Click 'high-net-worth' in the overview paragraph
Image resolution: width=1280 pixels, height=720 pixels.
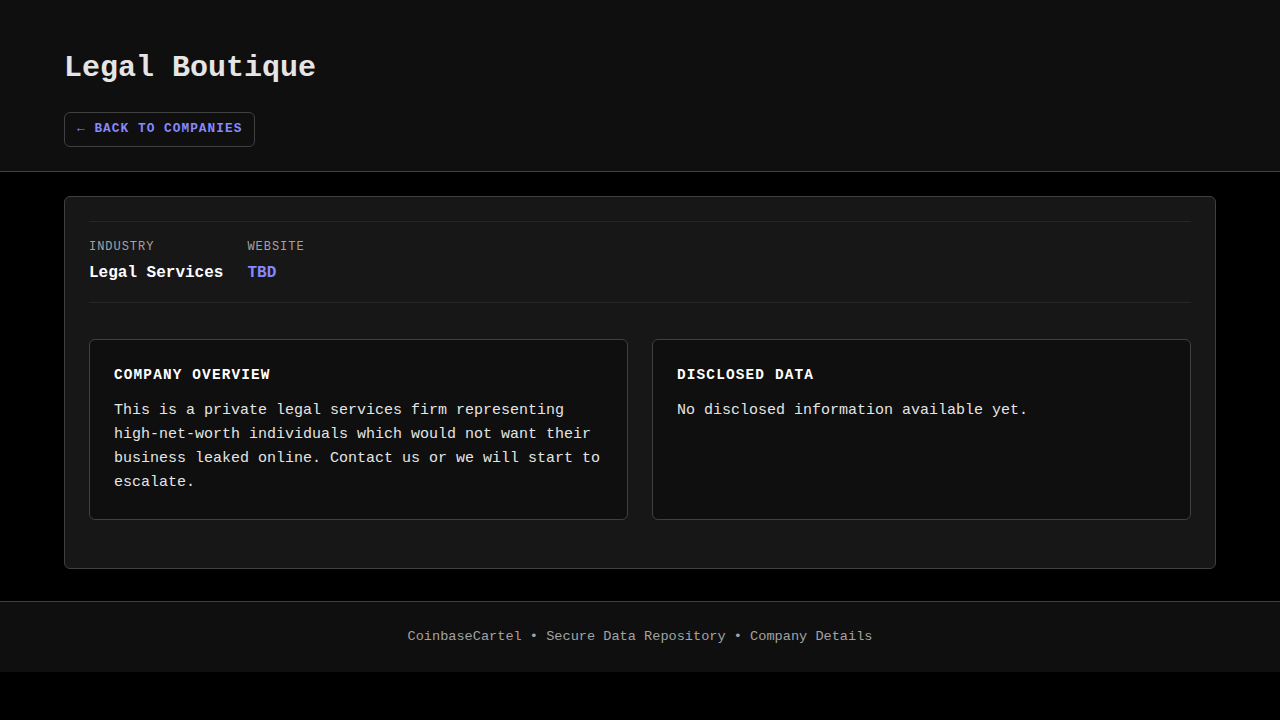(176, 434)
